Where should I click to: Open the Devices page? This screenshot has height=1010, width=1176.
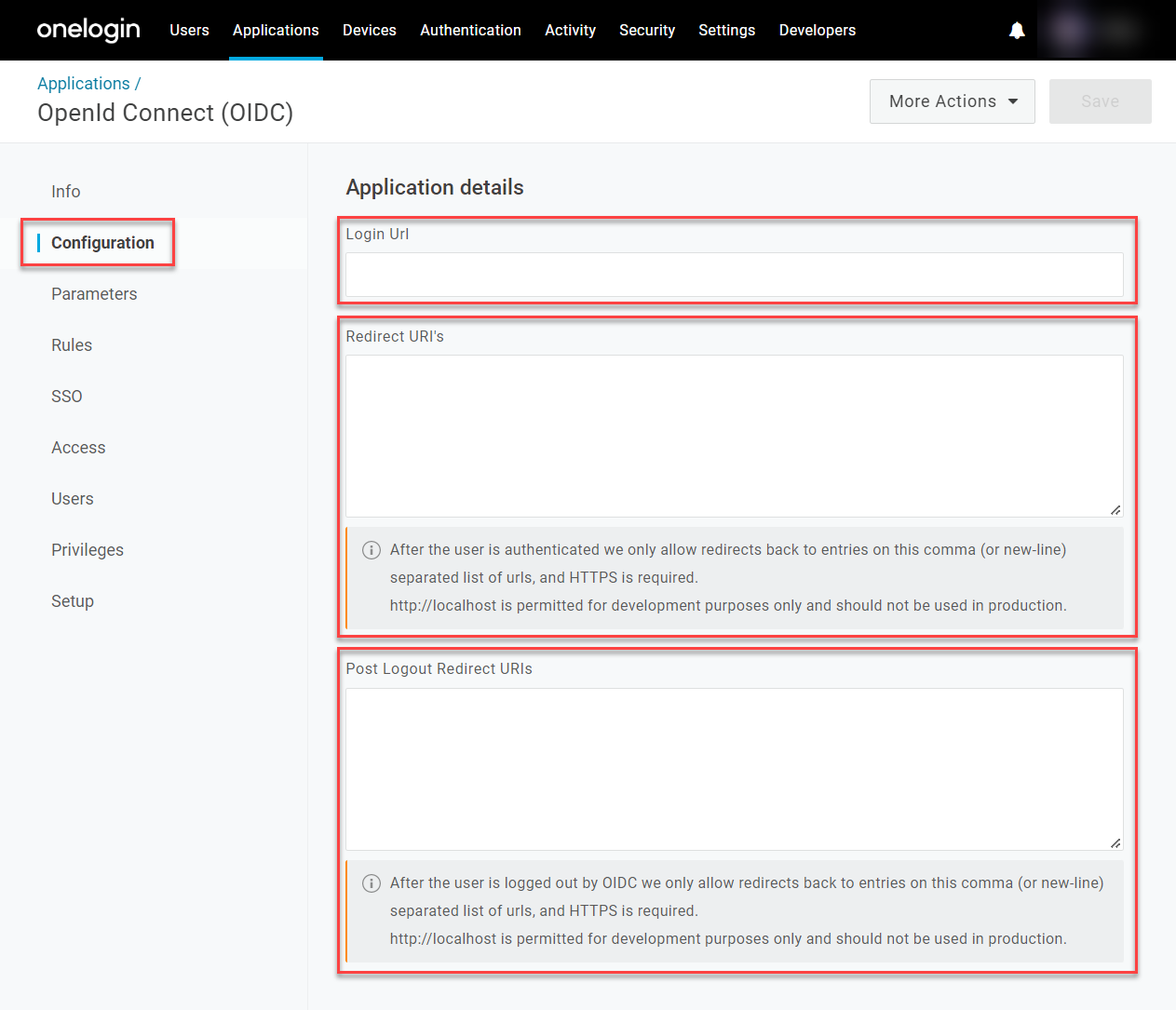pos(369,30)
